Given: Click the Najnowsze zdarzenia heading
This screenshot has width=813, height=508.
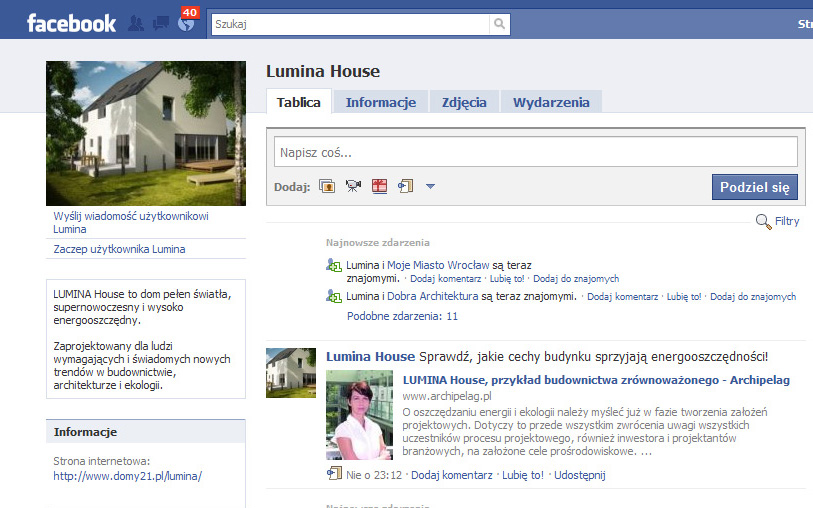Looking at the screenshot, I should point(377,243).
